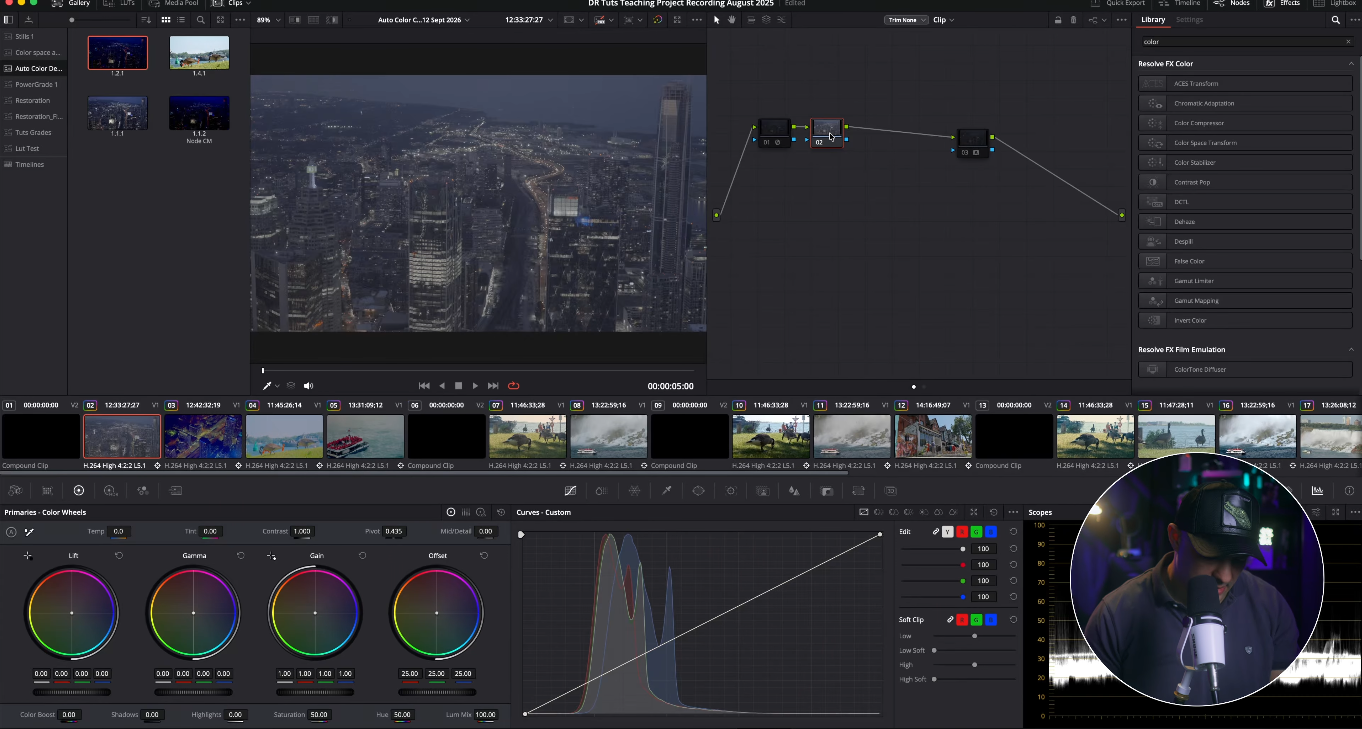The image size is (1362, 729).
Task: Open the Clip node mode dropdown
Action: pyautogui.click(x=943, y=20)
